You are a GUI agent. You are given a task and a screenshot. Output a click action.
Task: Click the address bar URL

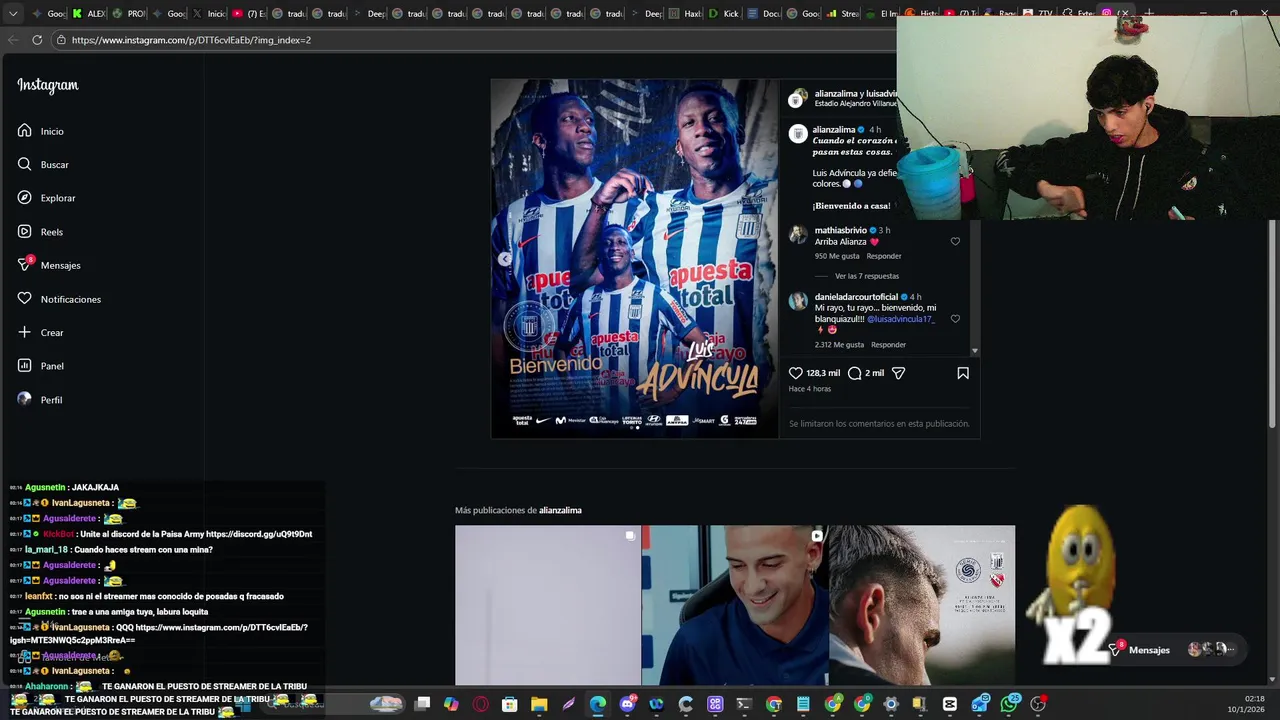191,40
